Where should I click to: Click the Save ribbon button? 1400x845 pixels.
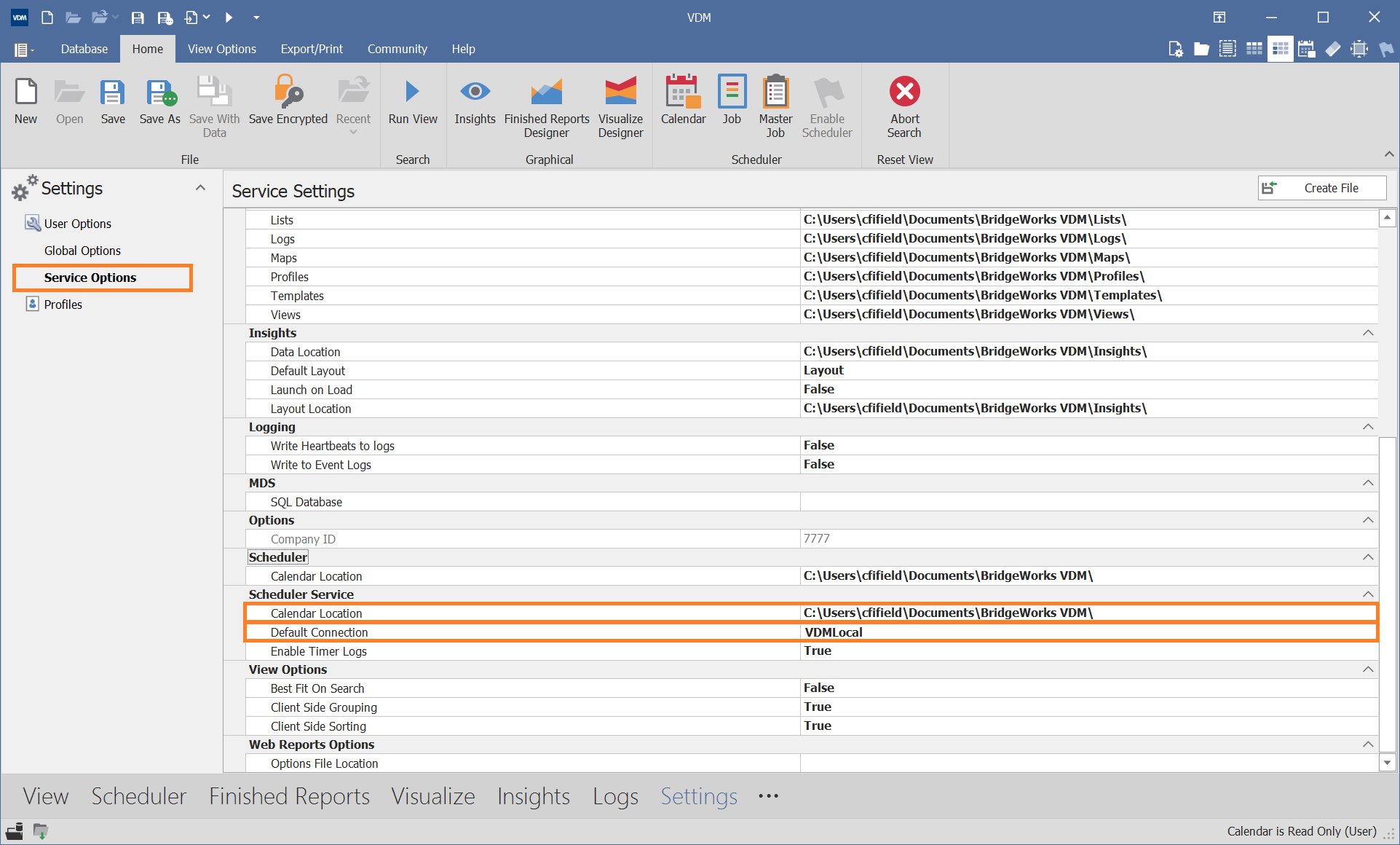point(113,101)
